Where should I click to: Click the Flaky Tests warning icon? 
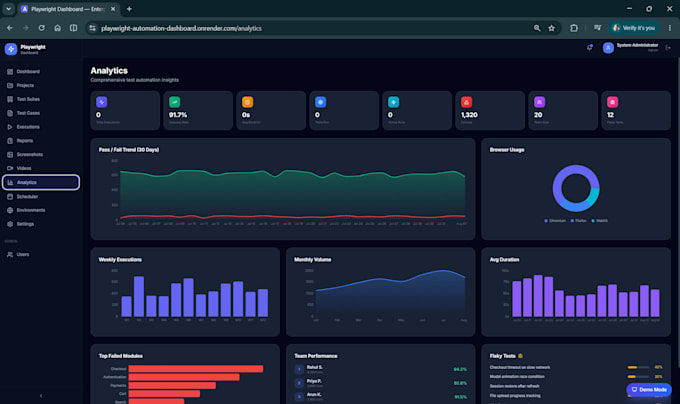pos(520,356)
